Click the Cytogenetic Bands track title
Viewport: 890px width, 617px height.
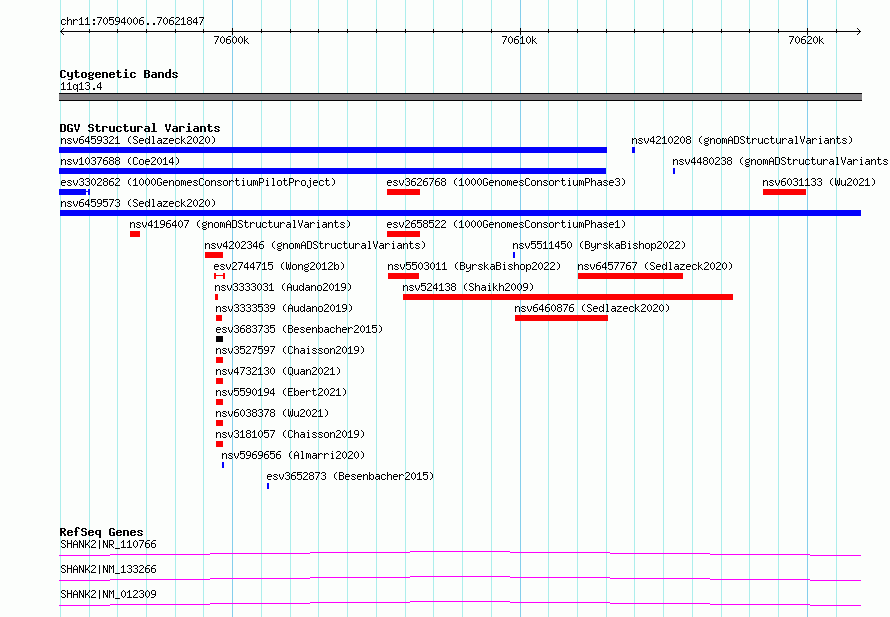tap(119, 74)
